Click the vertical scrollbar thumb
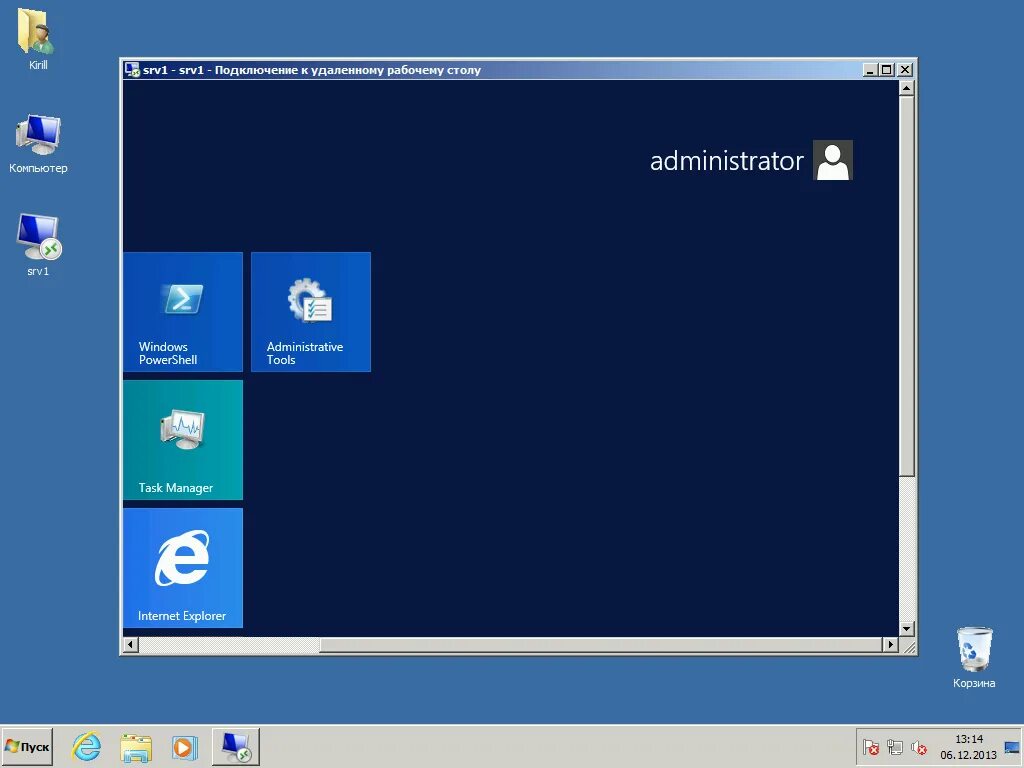The height and width of the screenshot is (768, 1024). [x=906, y=285]
